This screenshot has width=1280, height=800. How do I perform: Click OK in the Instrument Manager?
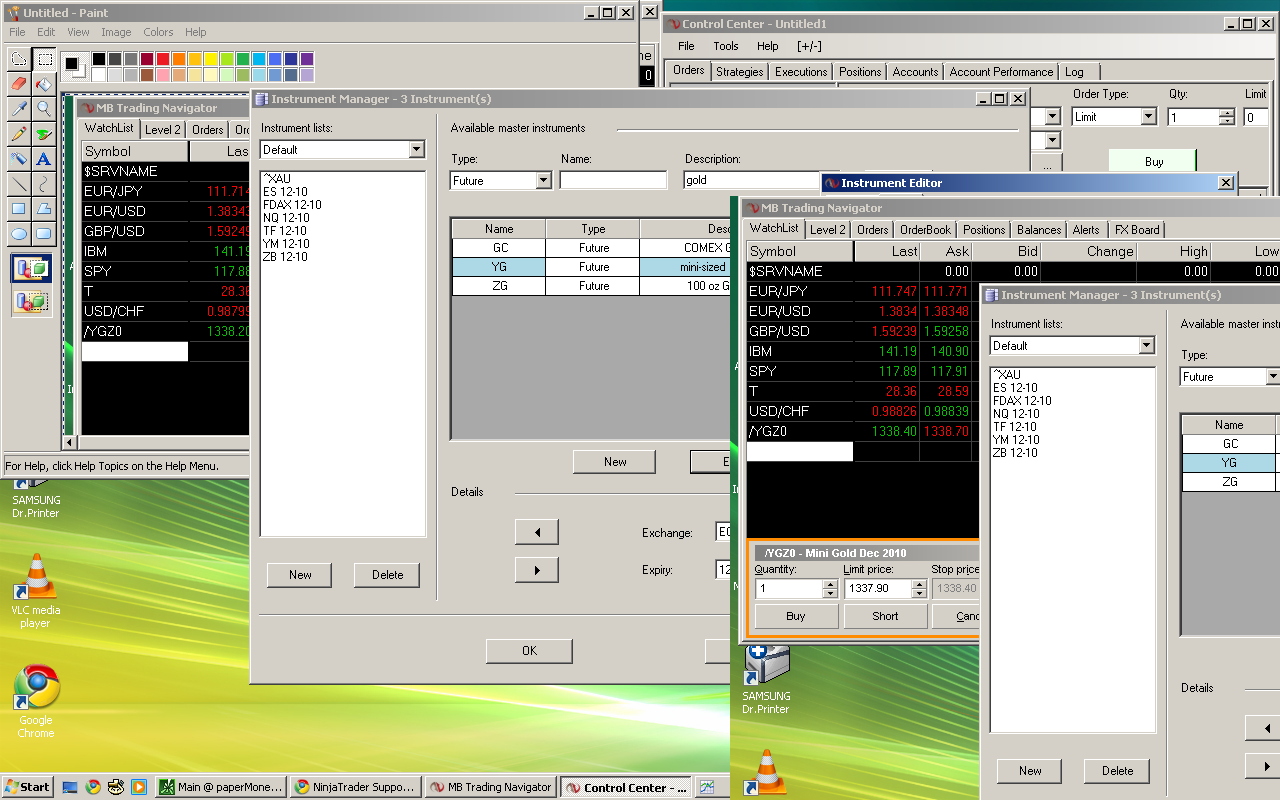coord(529,651)
